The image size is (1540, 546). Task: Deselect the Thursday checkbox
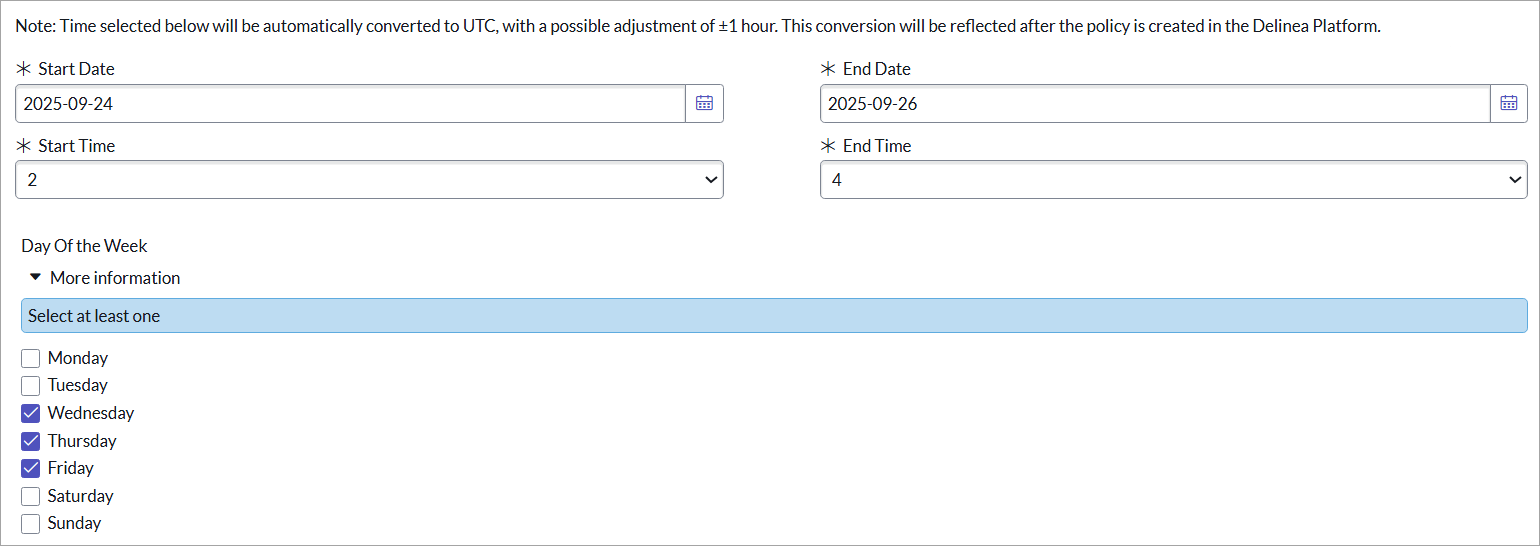[x=31, y=441]
